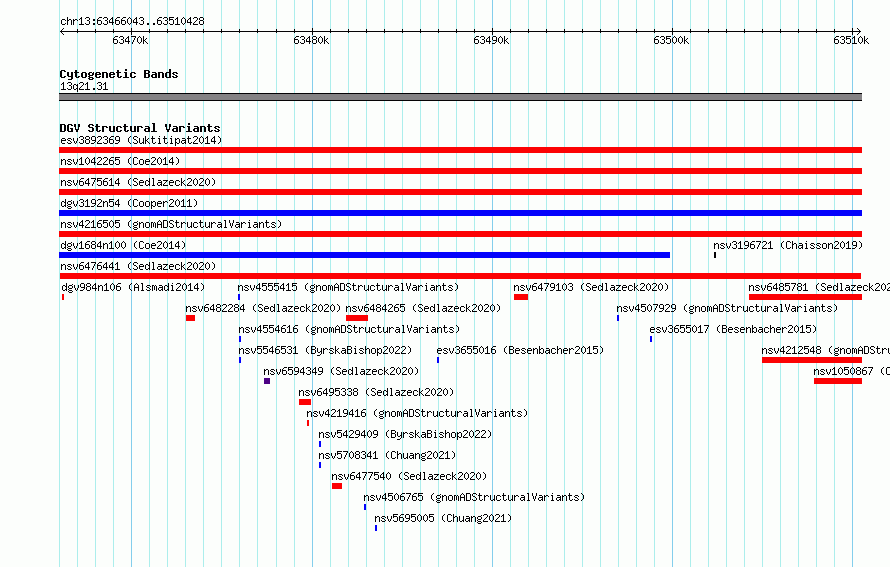The height and width of the screenshot is (567, 890).
Task: Select the small red marker under dgv984n106
Action: 63,297
